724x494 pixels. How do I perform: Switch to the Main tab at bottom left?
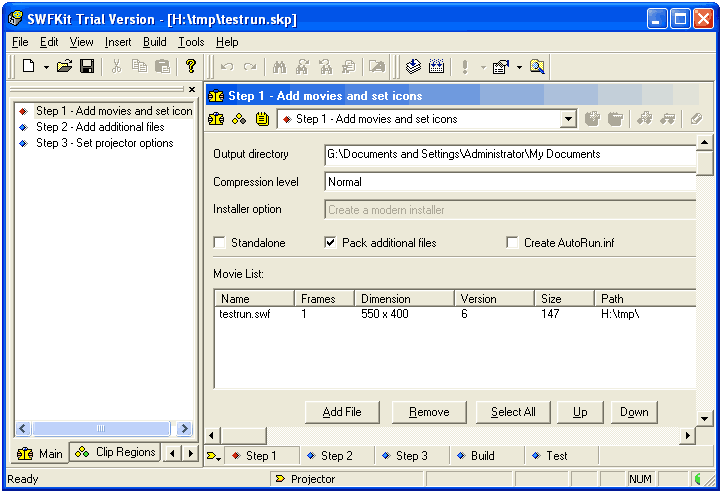[x=41, y=454]
